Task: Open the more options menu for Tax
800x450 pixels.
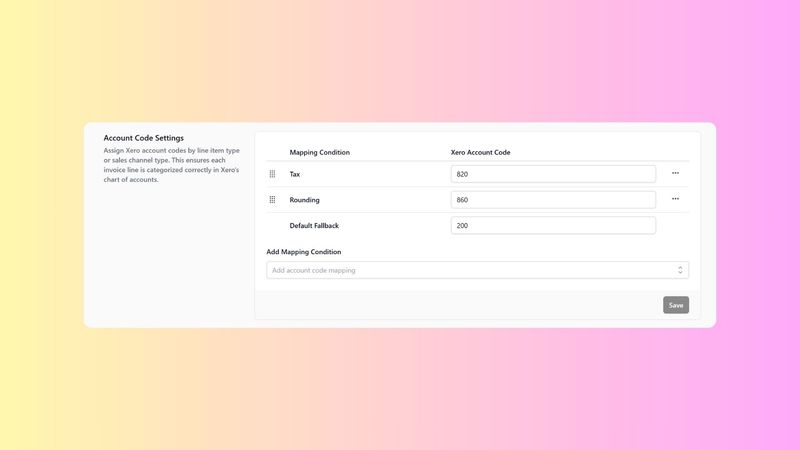Action: point(675,173)
